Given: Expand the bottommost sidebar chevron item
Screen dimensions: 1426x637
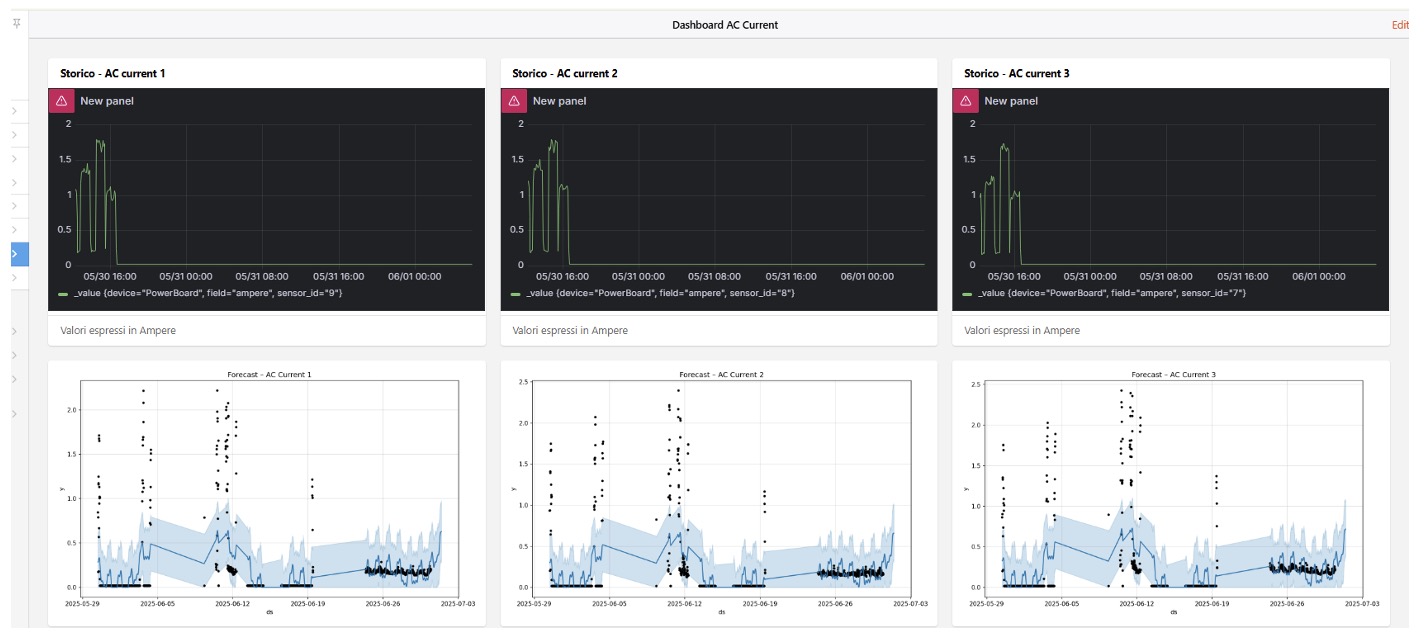Looking at the screenshot, I should [14, 414].
